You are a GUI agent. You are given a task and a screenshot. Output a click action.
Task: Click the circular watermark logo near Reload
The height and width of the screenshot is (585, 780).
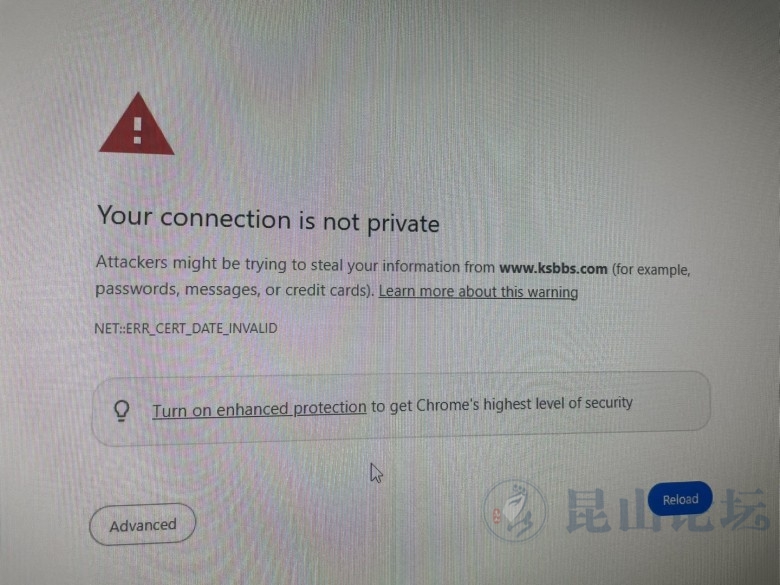tap(515, 510)
